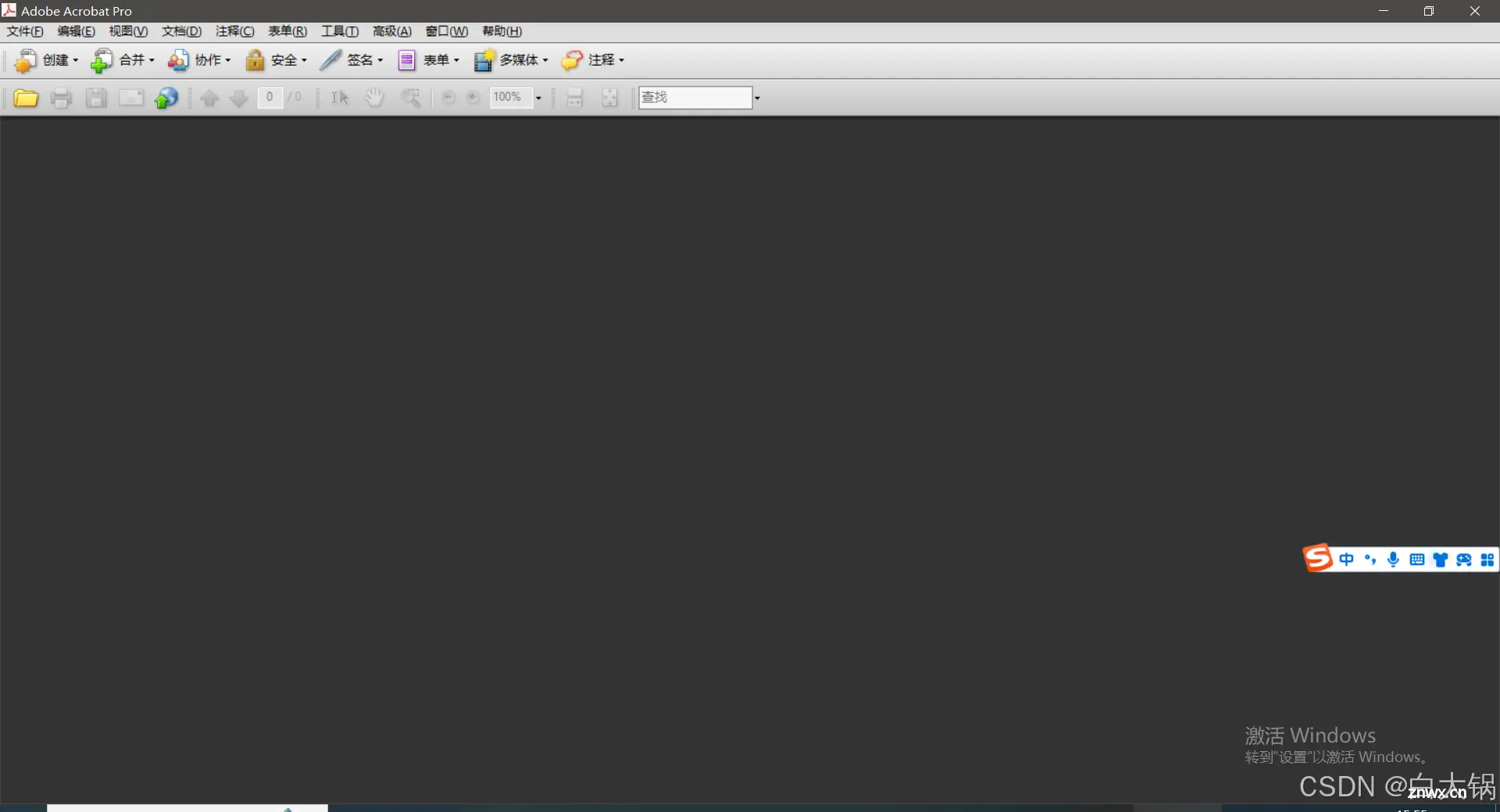The image size is (1500, 812).
Task: Click the Adobe Acrobat title bar logo
Action: pyautogui.click(x=9, y=10)
